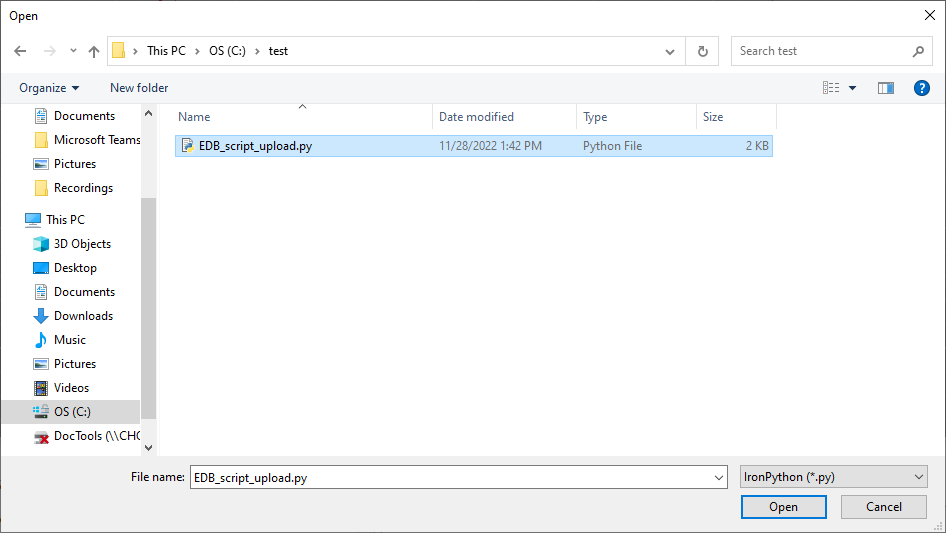
Task: Open the IronPython (*.py) file type dropdown
Action: [833, 477]
